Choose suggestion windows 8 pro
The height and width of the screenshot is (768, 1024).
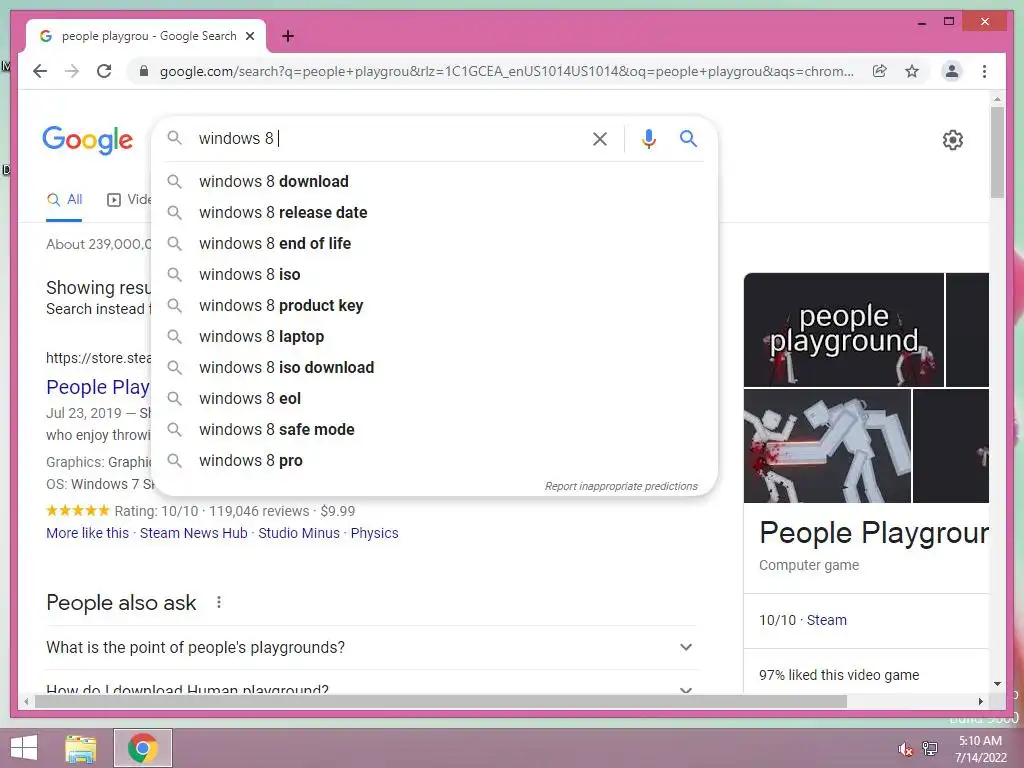(434, 461)
